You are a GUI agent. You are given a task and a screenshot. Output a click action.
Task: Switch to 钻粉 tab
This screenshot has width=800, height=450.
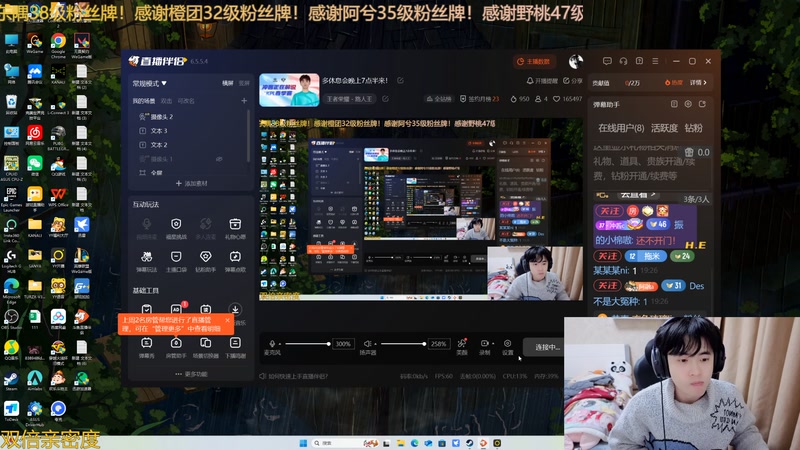tap(693, 128)
